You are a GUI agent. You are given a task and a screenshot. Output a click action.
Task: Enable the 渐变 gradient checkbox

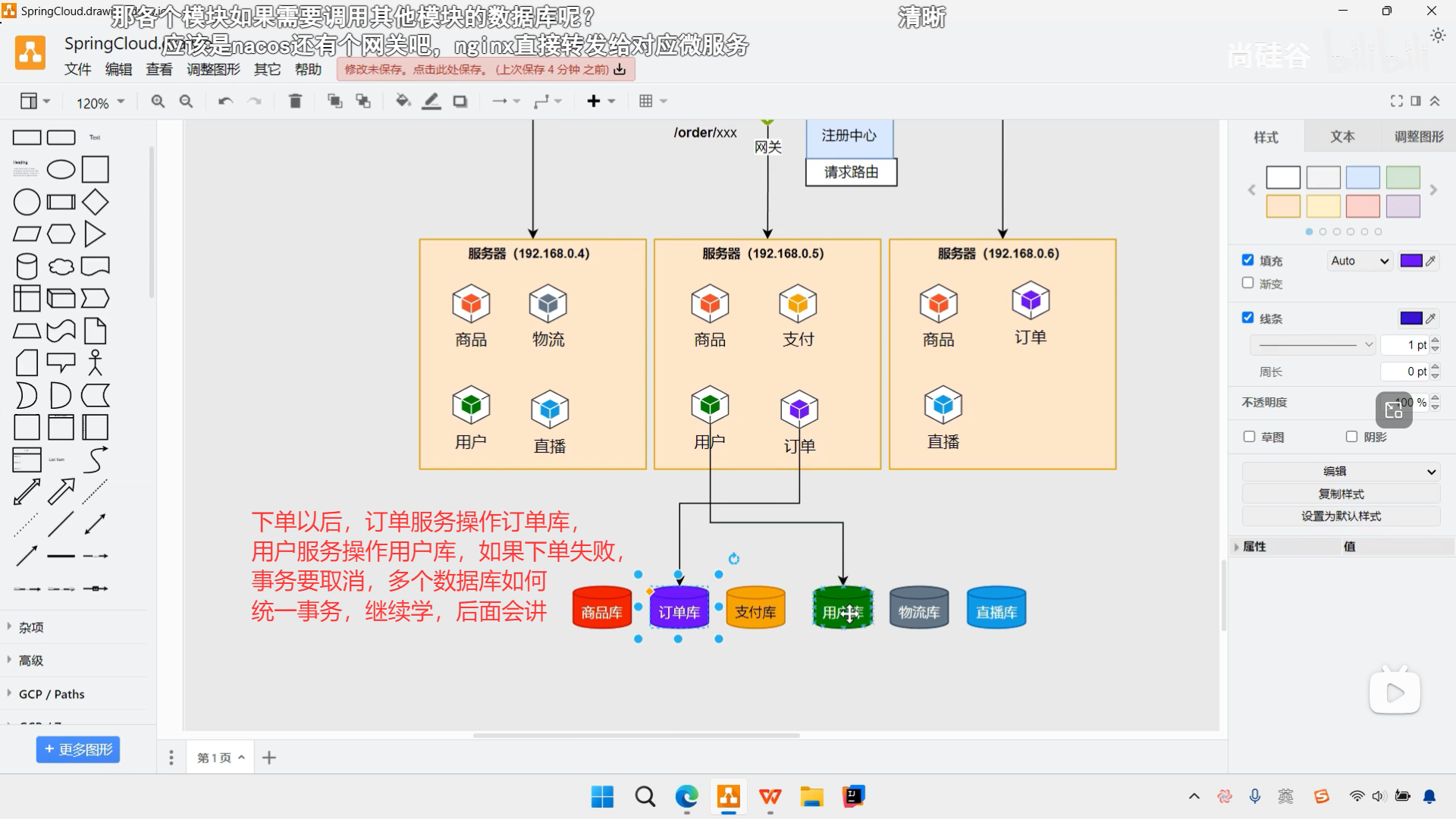click(x=1247, y=284)
